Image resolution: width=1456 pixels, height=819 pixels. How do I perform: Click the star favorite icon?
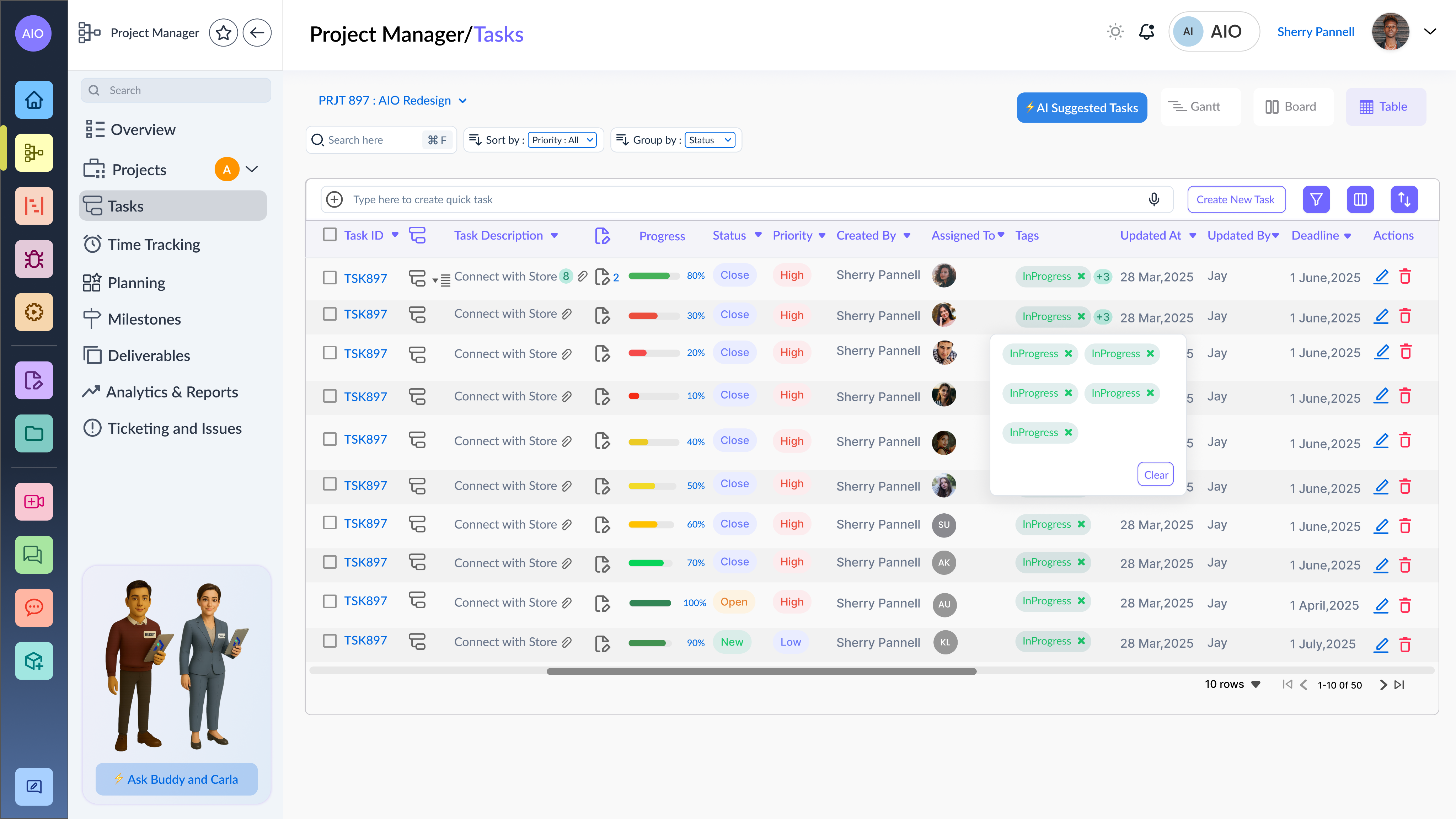tap(223, 33)
